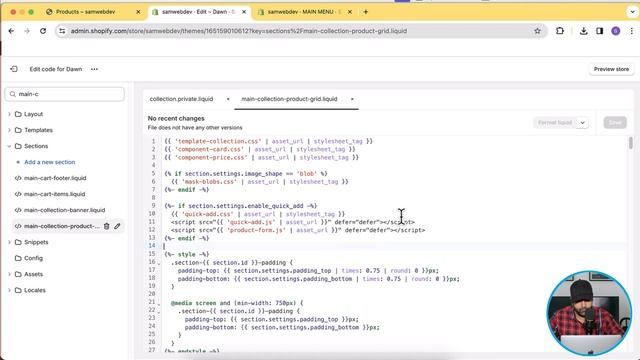The image size is (640, 360).
Task: Click the Format liquid button
Action: [x=555, y=123]
